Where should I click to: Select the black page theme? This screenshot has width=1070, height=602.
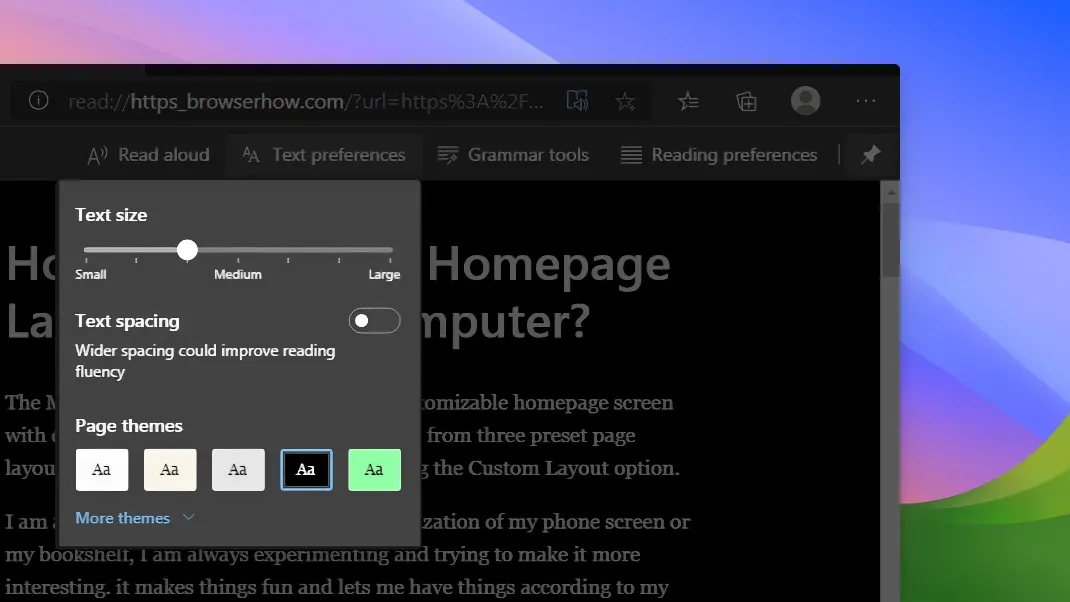tap(306, 469)
